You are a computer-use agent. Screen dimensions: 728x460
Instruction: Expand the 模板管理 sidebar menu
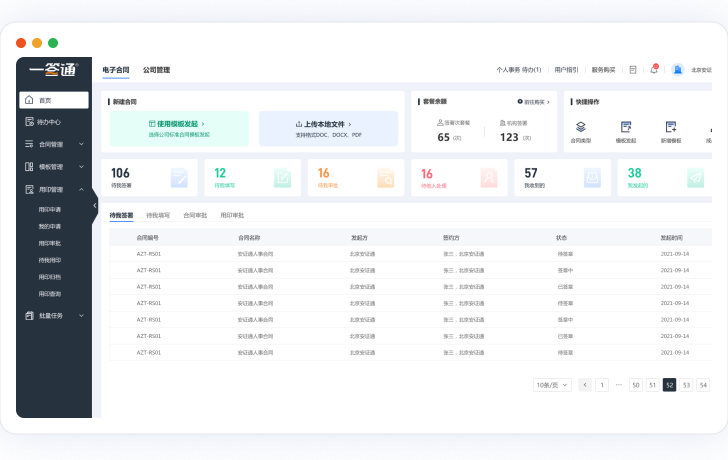point(54,167)
